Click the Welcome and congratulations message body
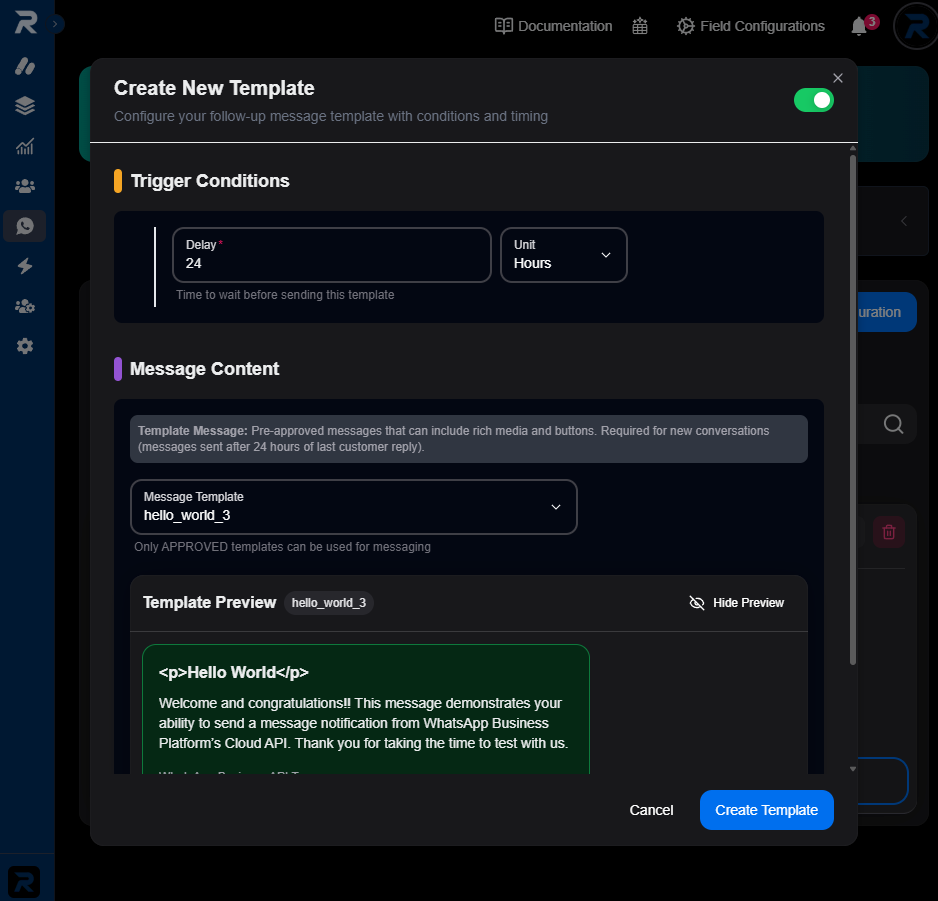The width and height of the screenshot is (938, 901). click(363, 723)
